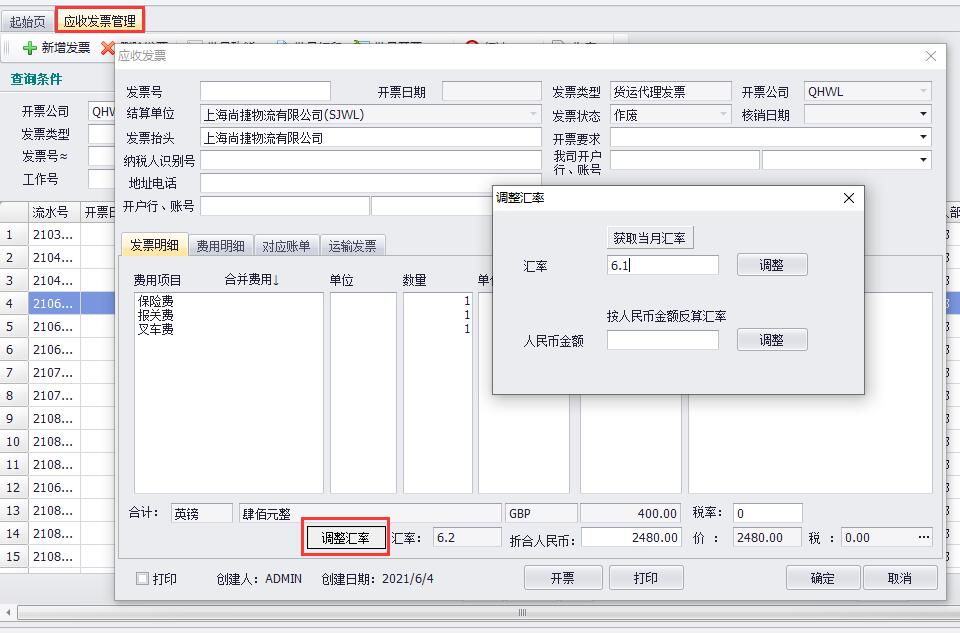Open the 对应账单 tab
Screen dimensions: 960x633
coord(286,246)
